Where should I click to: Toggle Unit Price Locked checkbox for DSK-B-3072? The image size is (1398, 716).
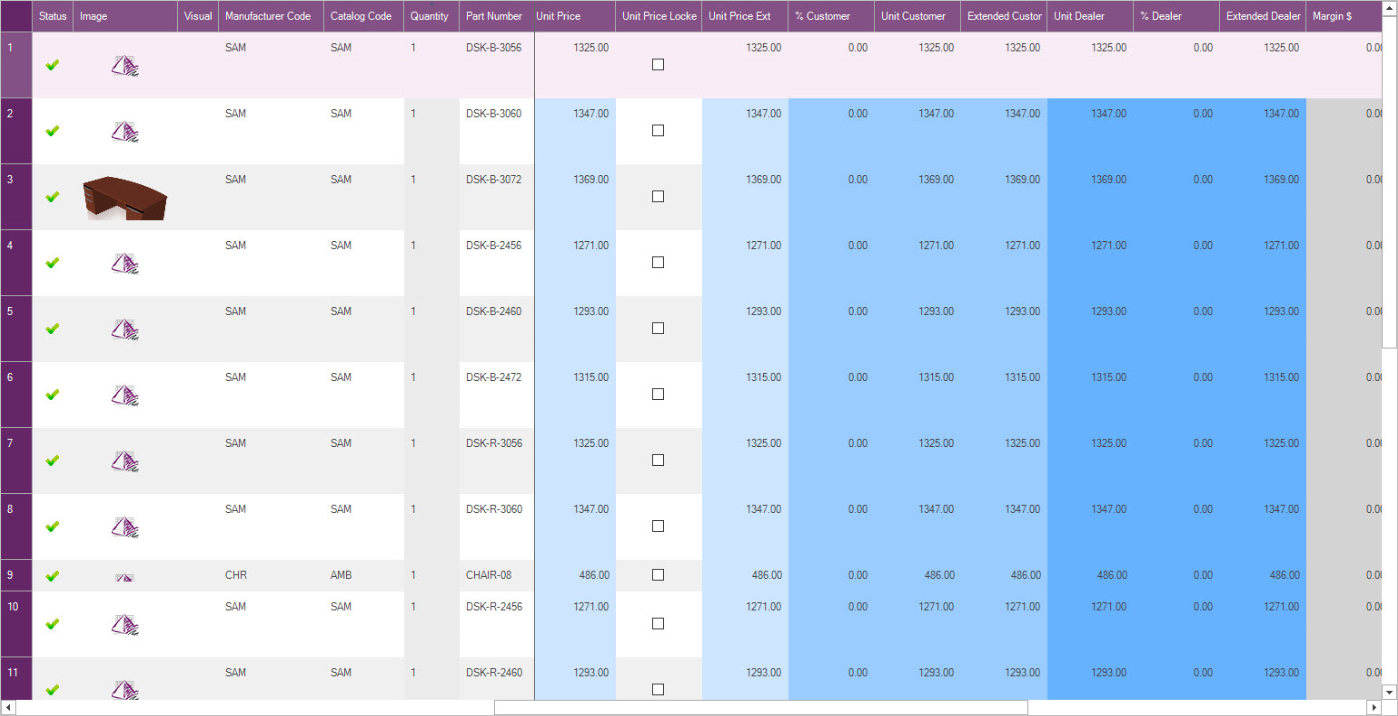[x=658, y=197]
